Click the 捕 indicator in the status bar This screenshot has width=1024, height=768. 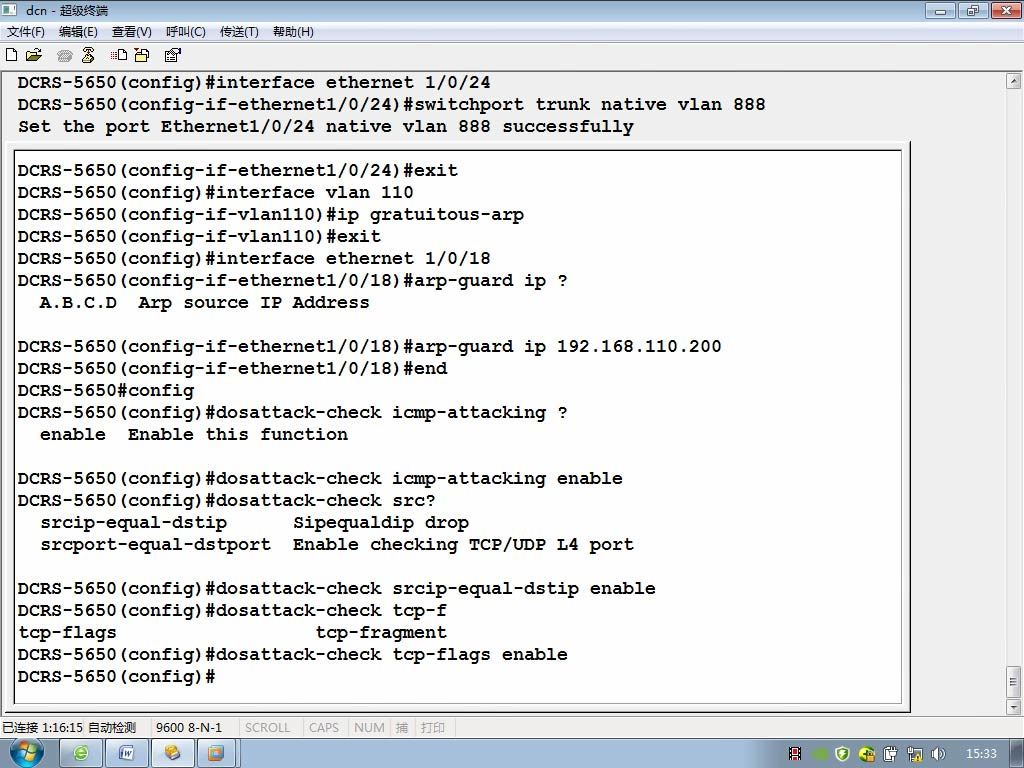coord(402,728)
